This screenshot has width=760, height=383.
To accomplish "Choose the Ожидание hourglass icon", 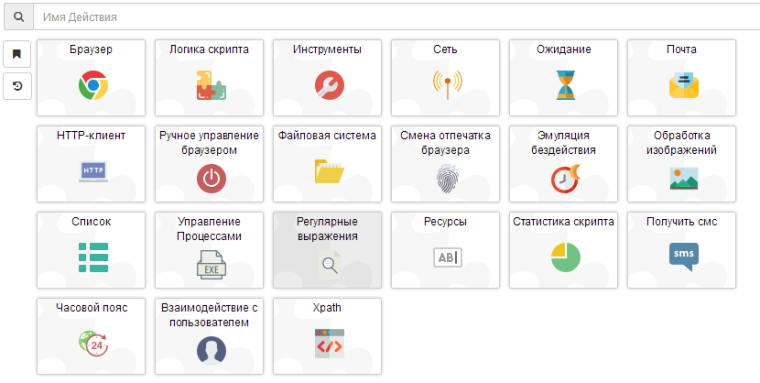I will click(566, 85).
